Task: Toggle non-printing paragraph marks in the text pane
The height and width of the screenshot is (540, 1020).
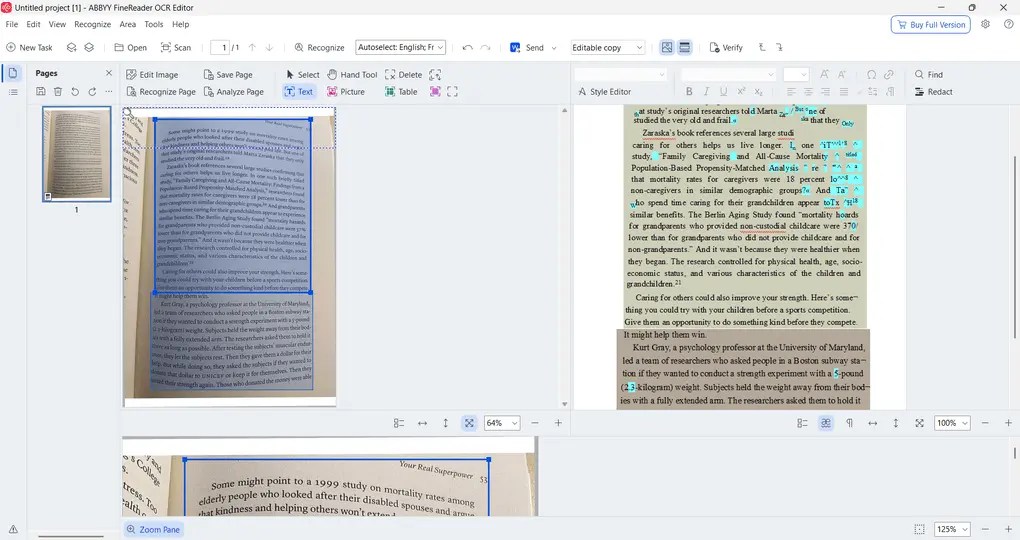Action: coord(849,423)
